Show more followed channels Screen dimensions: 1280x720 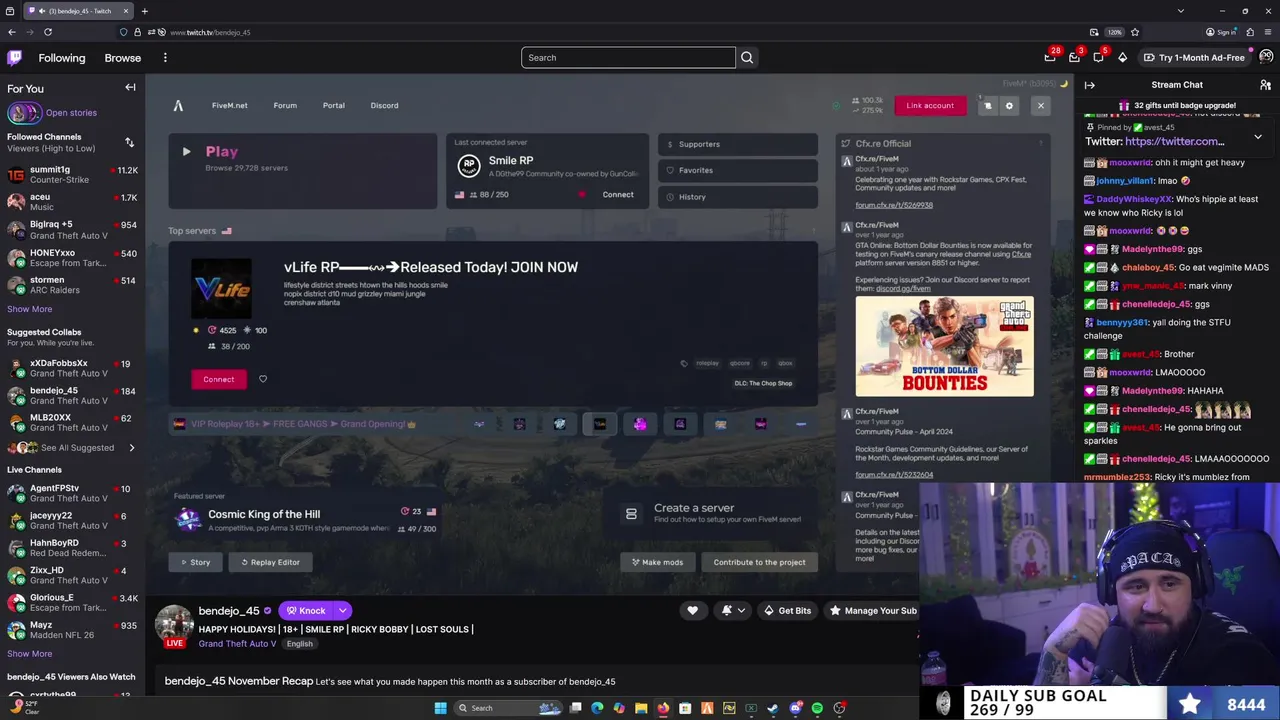coord(29,309)
